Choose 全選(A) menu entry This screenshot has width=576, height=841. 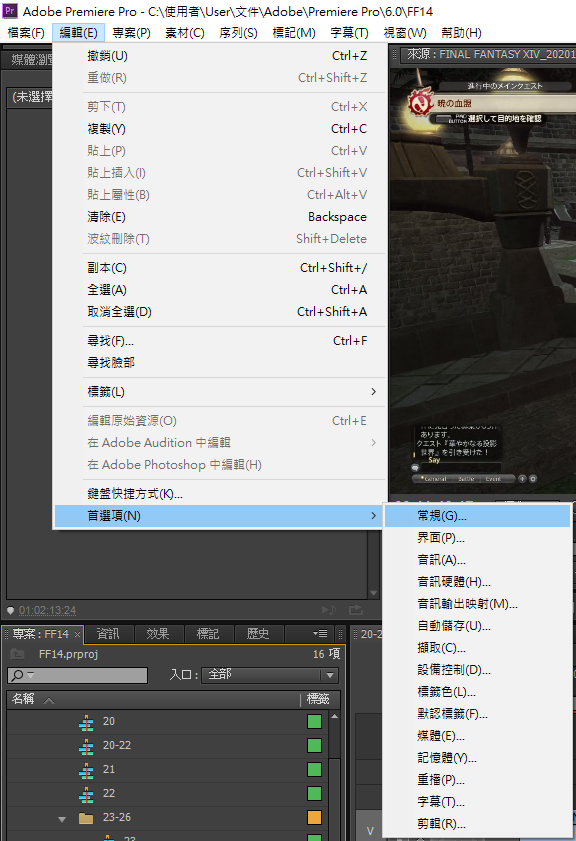coord(220,290)
